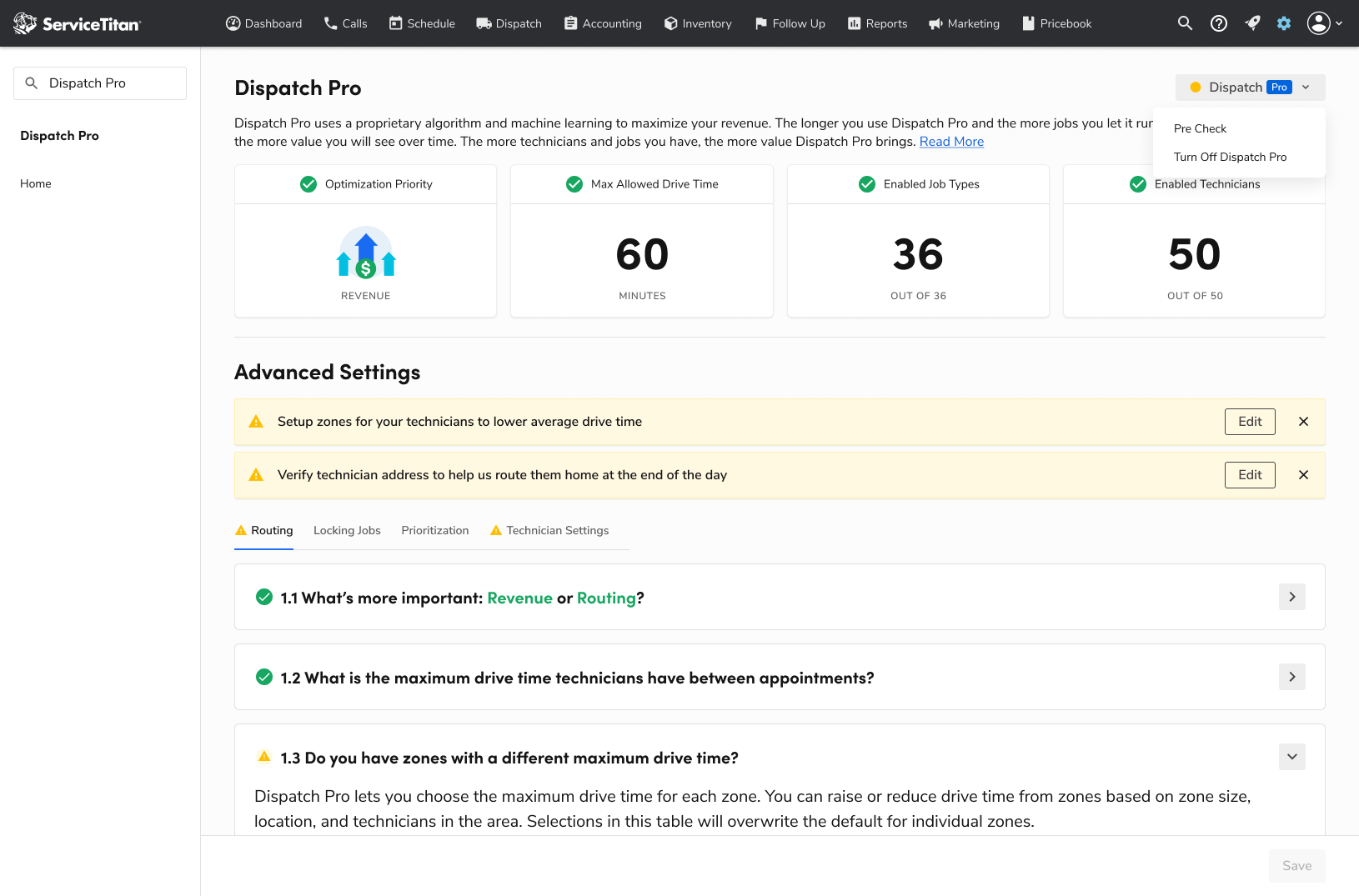Click Edit on the Setup zones banner
Screen dimensions: 1359x896
pyautogui.click(x=1250, y=422)
